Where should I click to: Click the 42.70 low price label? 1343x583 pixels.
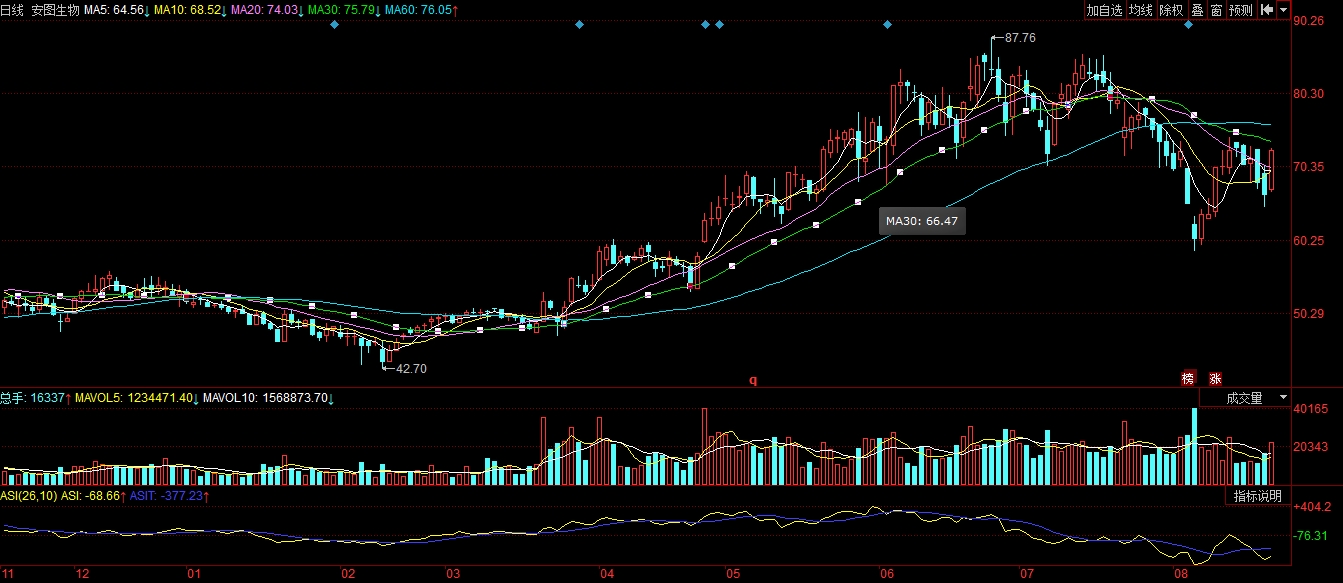tap(411, 368)
